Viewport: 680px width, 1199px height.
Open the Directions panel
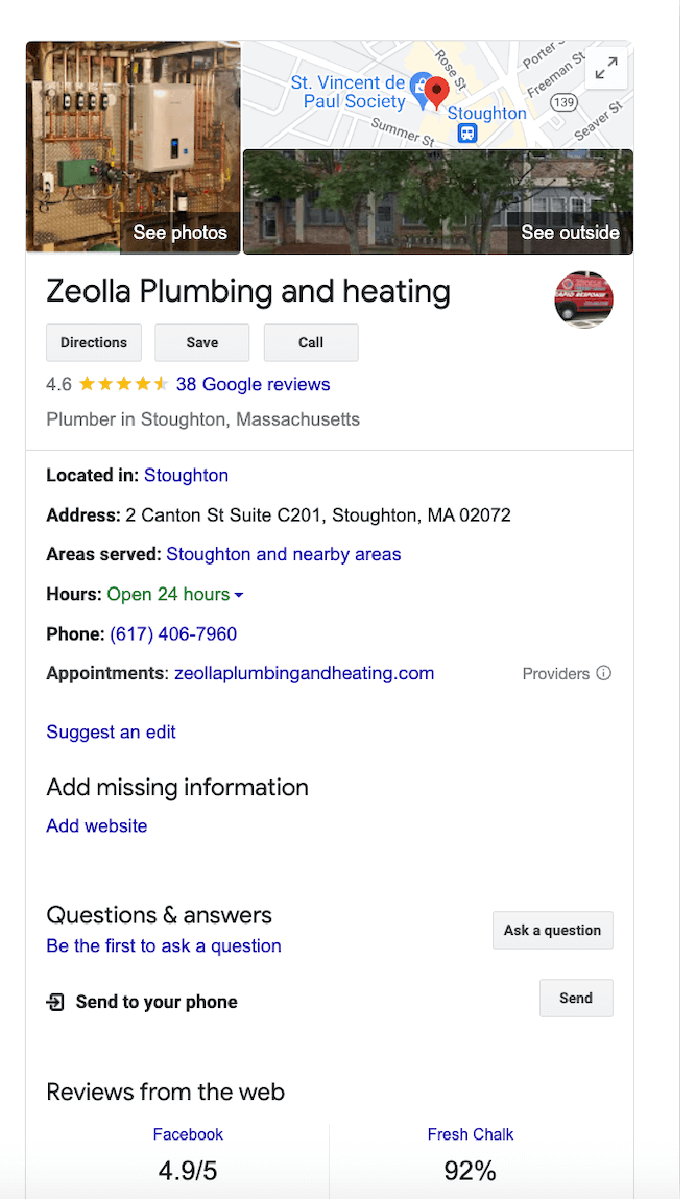tap(93, 342)
